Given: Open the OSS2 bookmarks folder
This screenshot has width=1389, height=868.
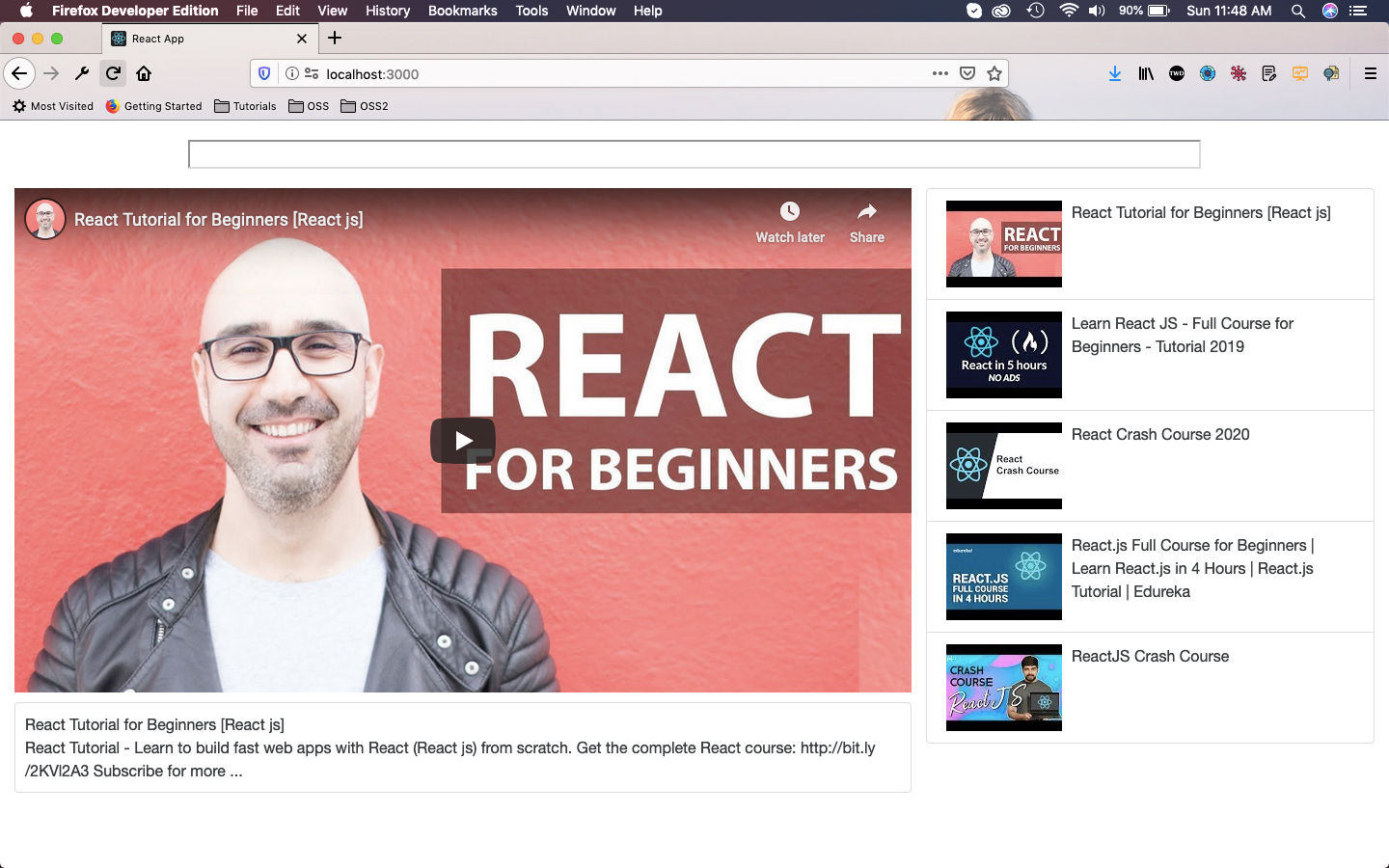Looking at the screenshot, I should (x=365, y=106).
